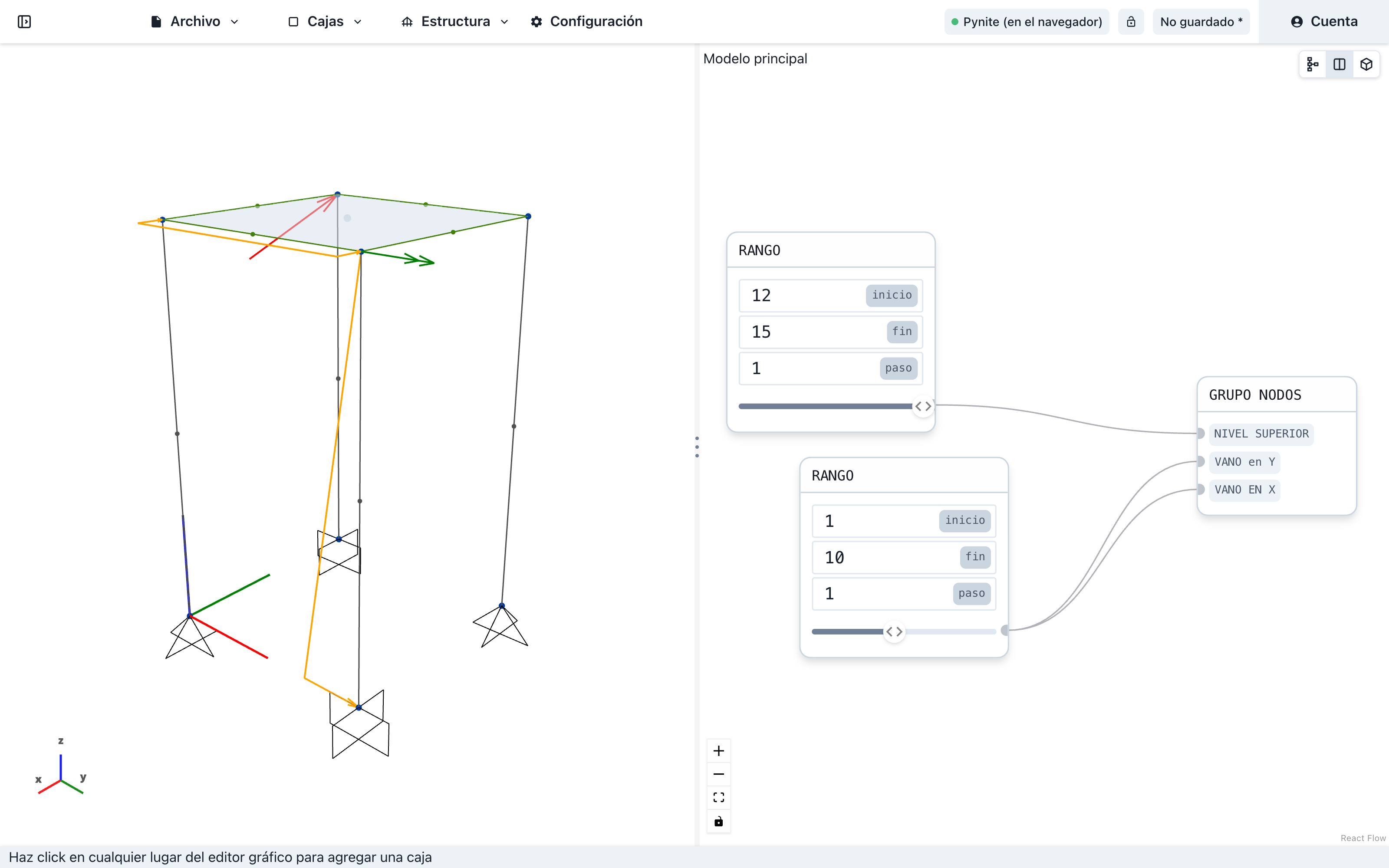Switch to the split view icon
1389x868 pixels.
(x=1339, y=64)
